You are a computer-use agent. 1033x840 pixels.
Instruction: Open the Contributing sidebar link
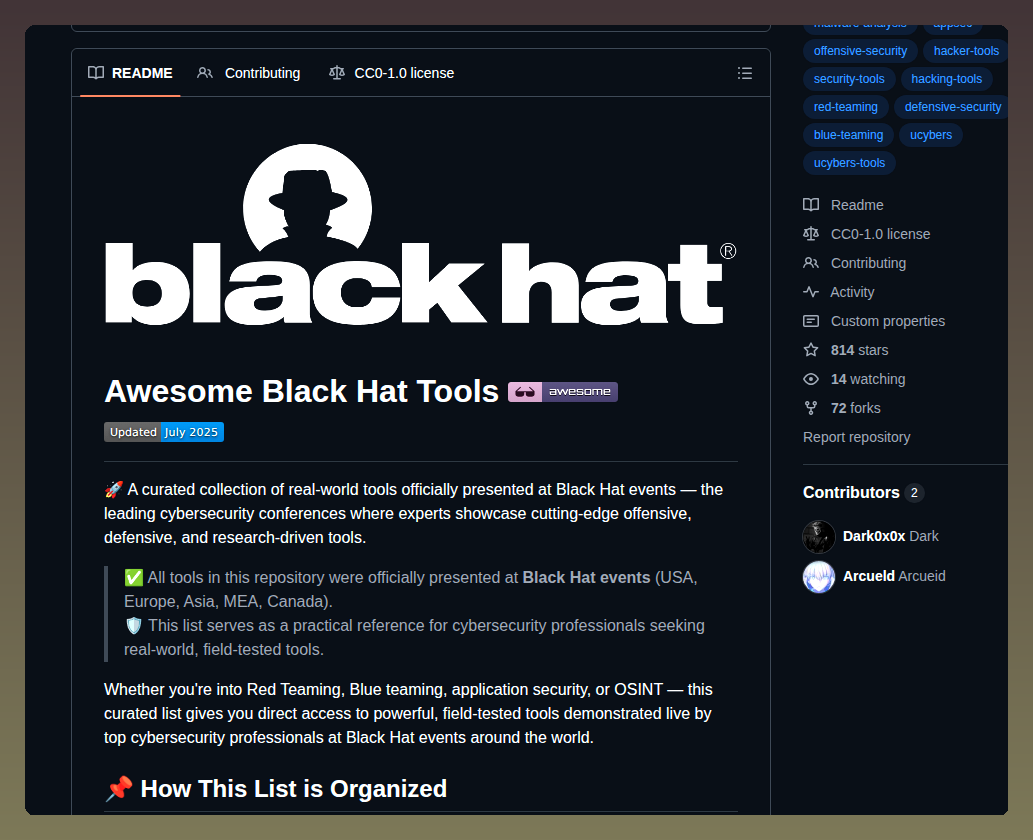click(x=868, y=263)
